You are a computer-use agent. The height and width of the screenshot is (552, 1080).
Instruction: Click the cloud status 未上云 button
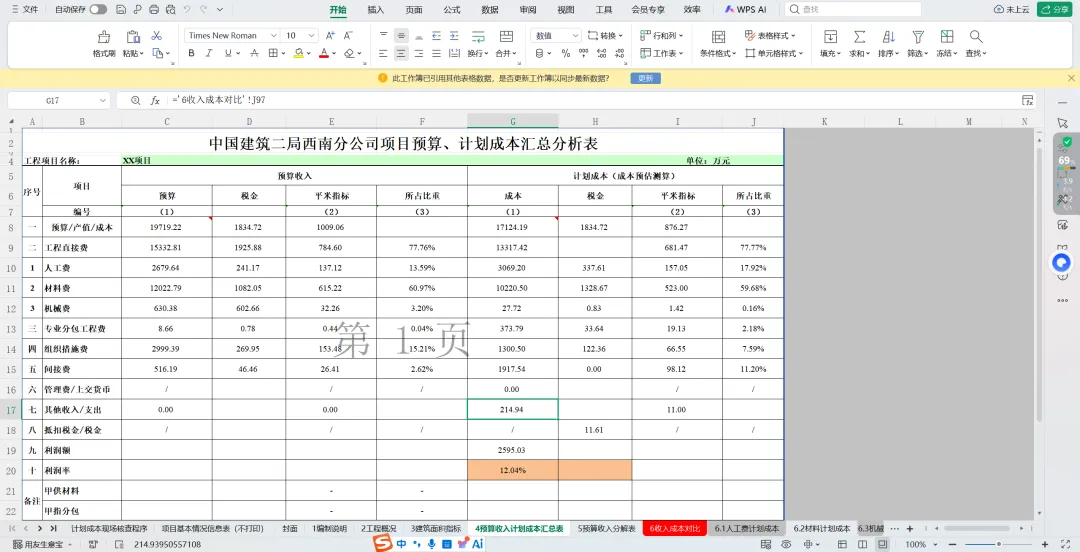(1012, 9)
